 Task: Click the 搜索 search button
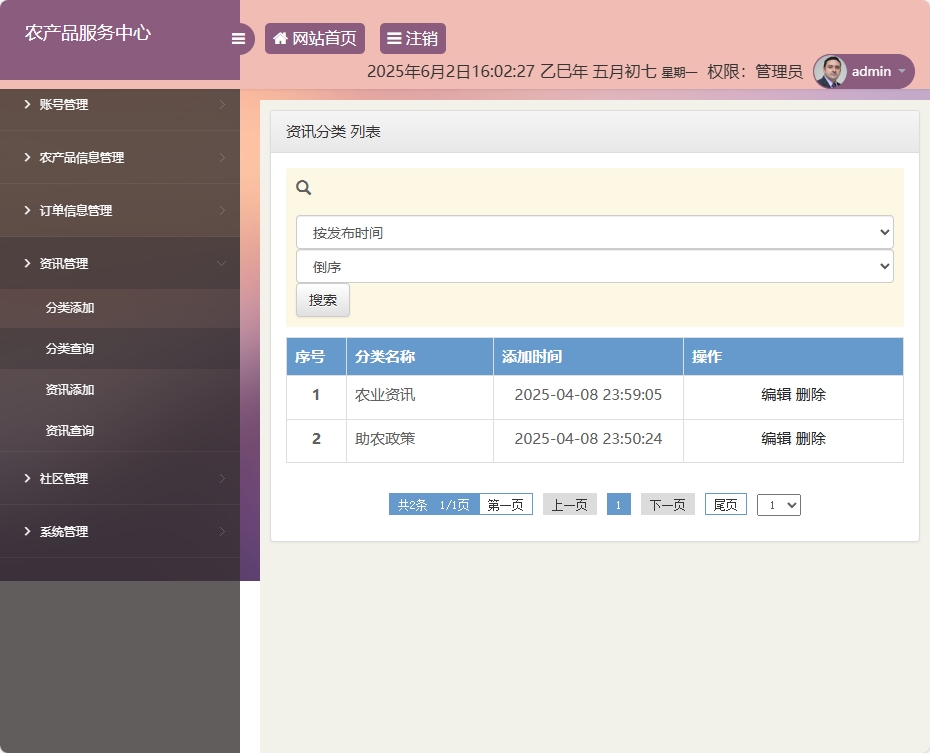pos(322,299)
